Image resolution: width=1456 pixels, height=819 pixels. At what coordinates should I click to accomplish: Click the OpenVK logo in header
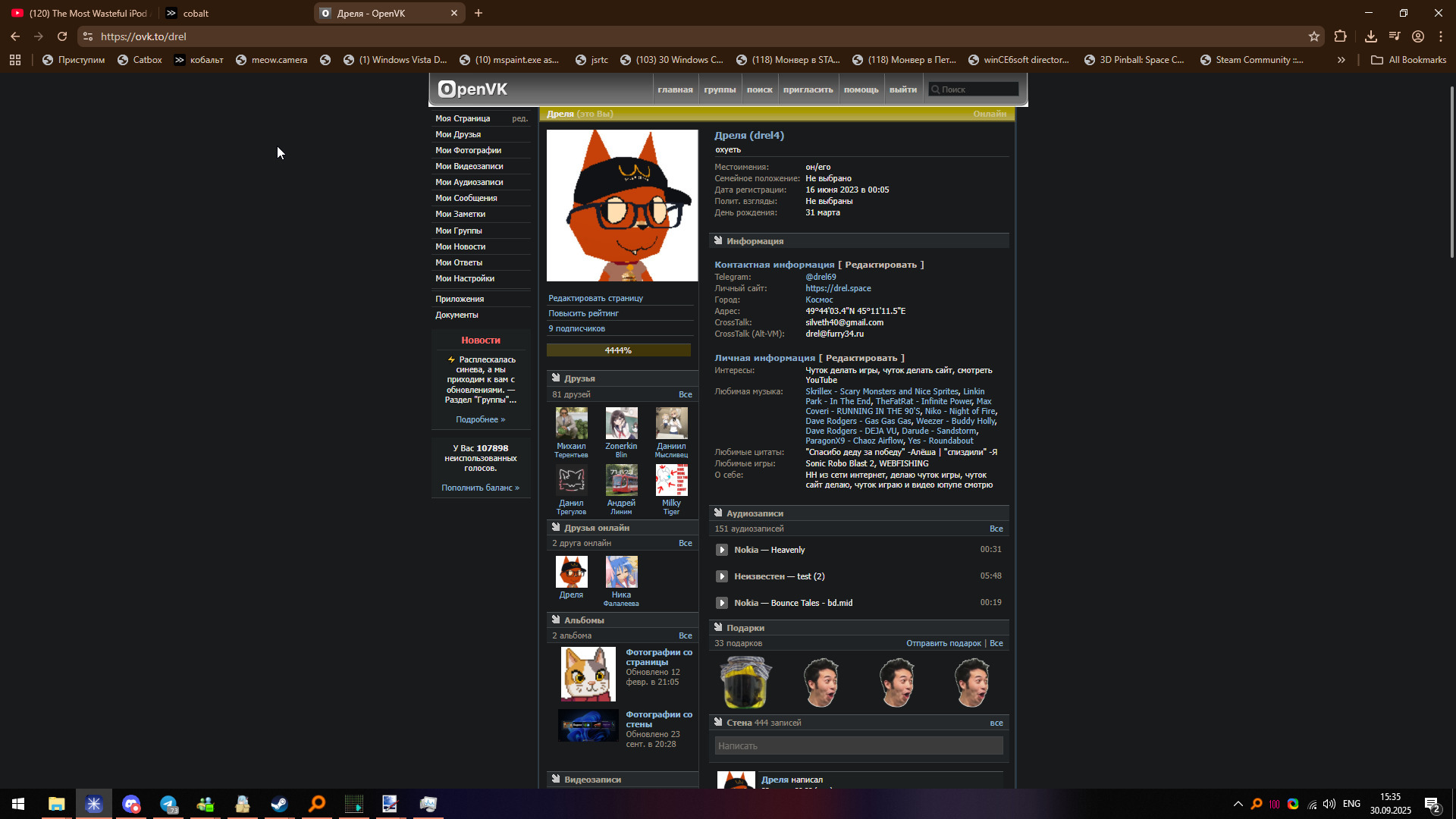pos(473,89)
